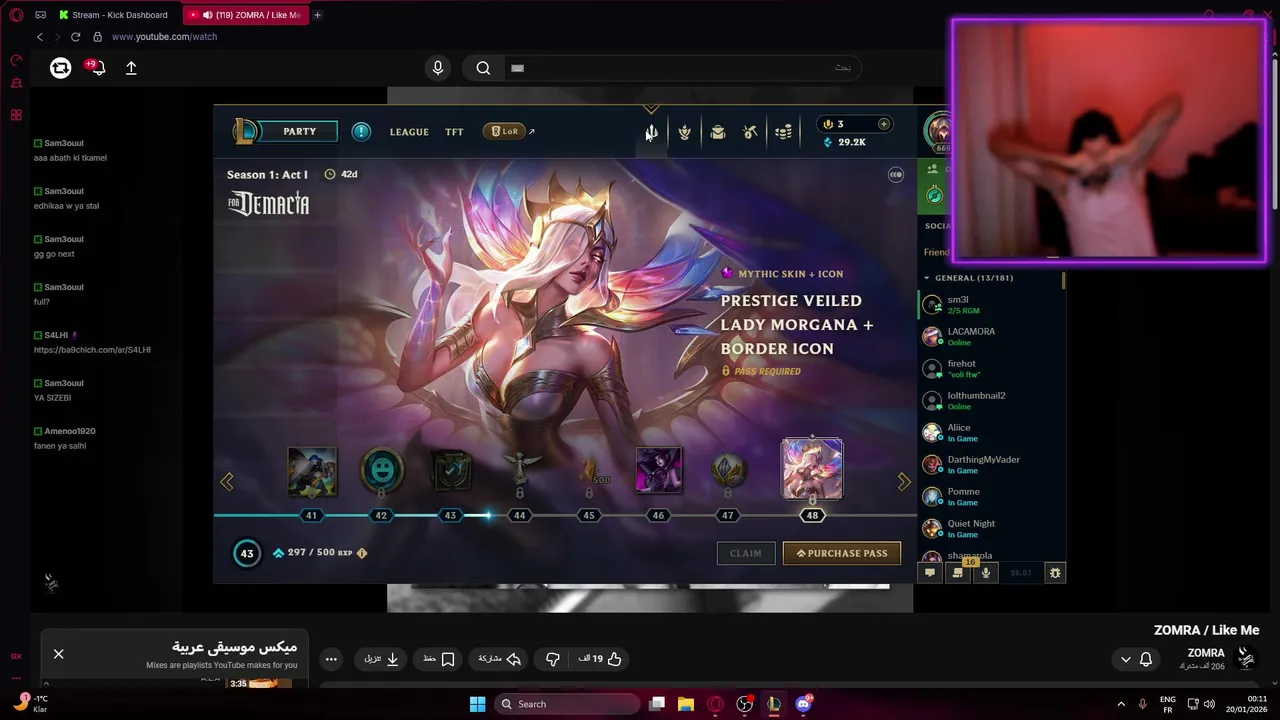
Task: Click the download (تنزيل) button
Action: point(382,659)
